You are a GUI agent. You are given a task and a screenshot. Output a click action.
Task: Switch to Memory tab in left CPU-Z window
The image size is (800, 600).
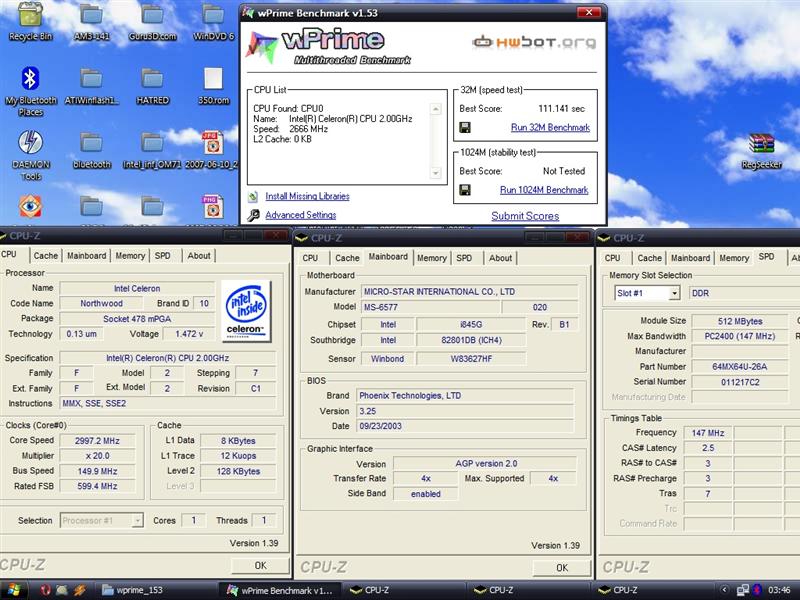(130, 256)
